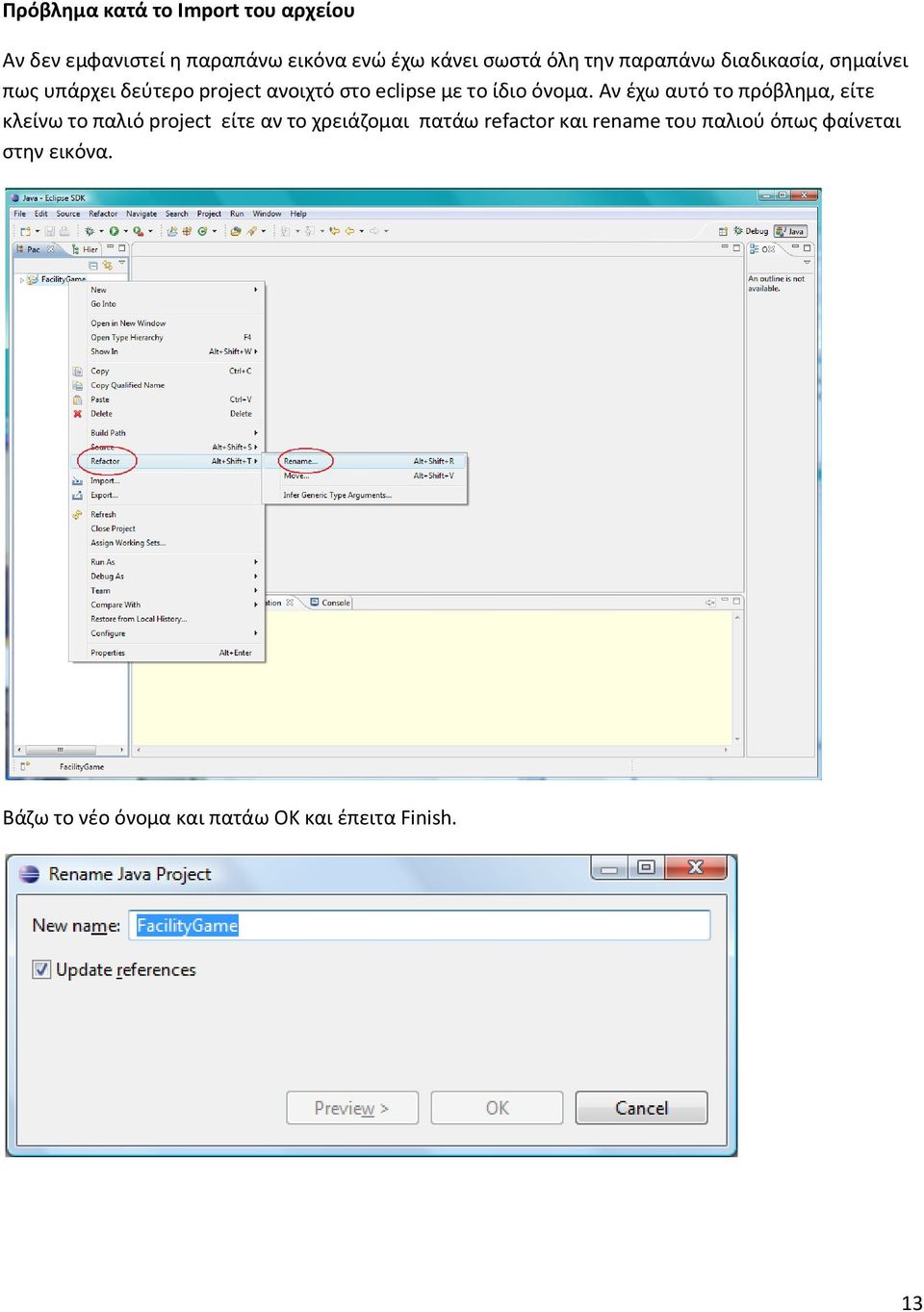Switch to the Console tab
This screenshot has width=924, height=1312.
(330, 603)
